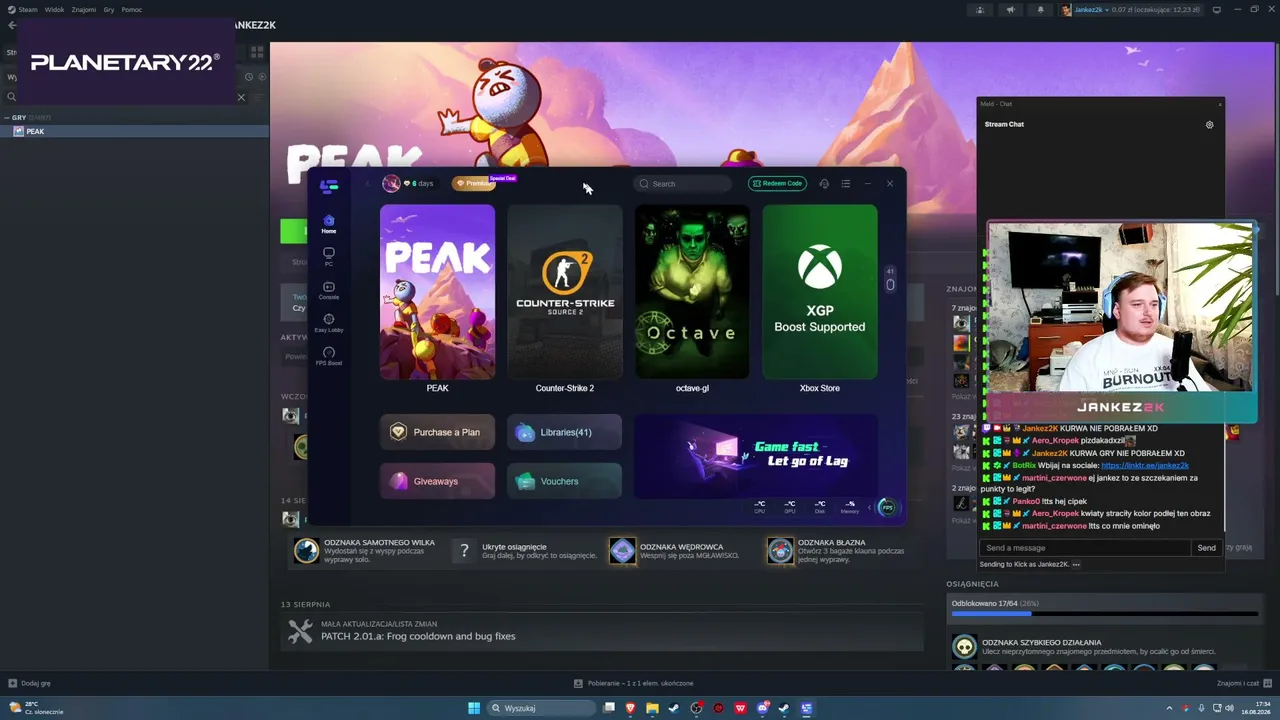Screen dimensions: 1280x720
Task: Close the Steam library search filter
Action: point(241,97)
